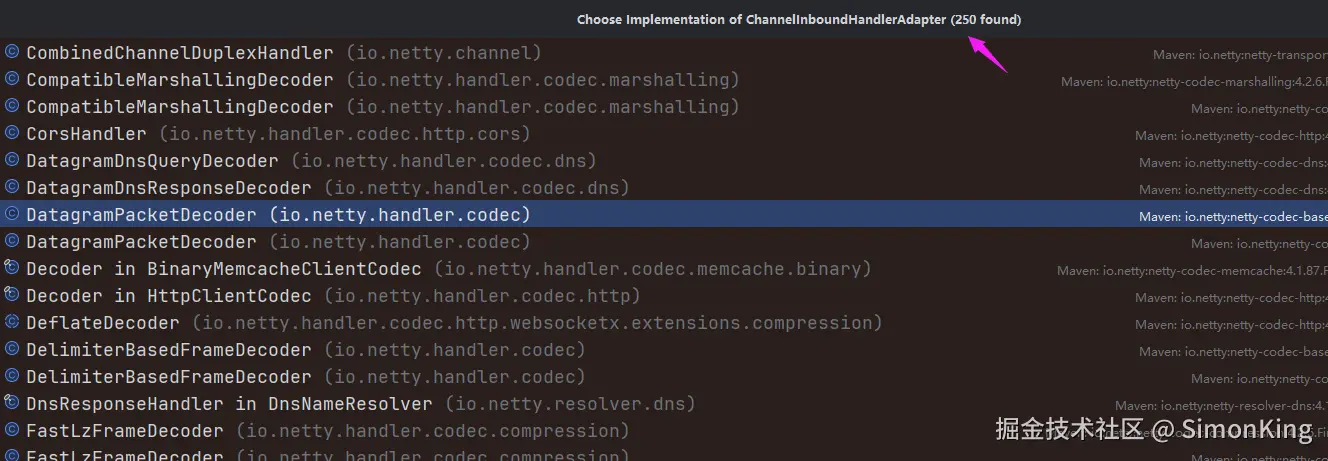Screen dimensions: 1328x461
Task: Click the inner-class icon for Decoder in BinaryMemcacheClientCodec
Action: tap(12, 268)
